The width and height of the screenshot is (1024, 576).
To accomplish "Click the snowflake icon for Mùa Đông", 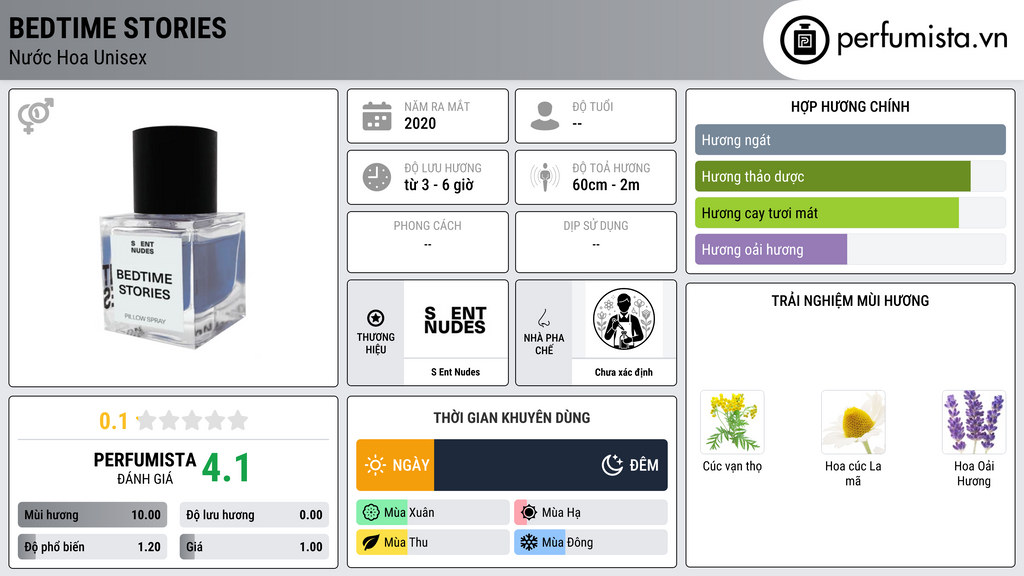I will [529, 543].
